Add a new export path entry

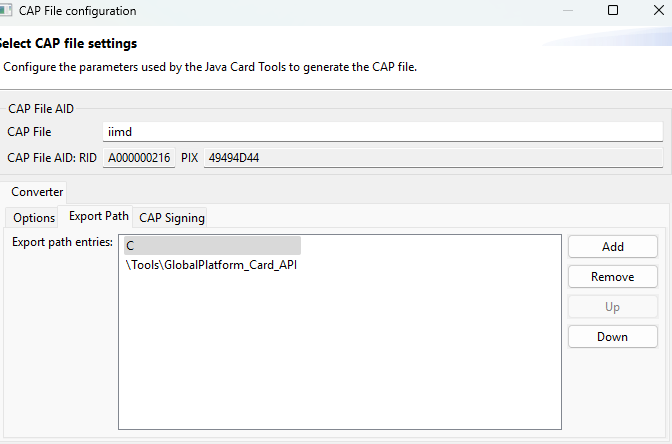tap(613, 247)
